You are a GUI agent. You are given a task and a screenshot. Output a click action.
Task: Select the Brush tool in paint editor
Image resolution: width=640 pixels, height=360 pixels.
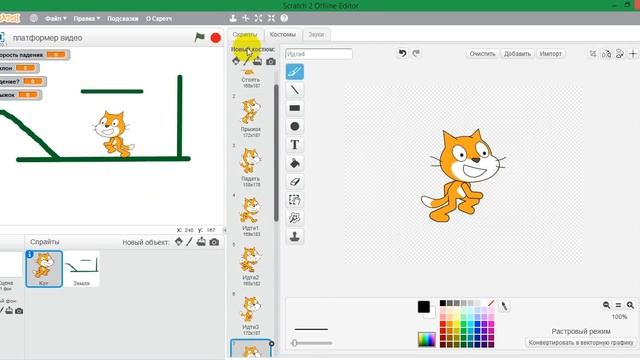tap(295, 71)
